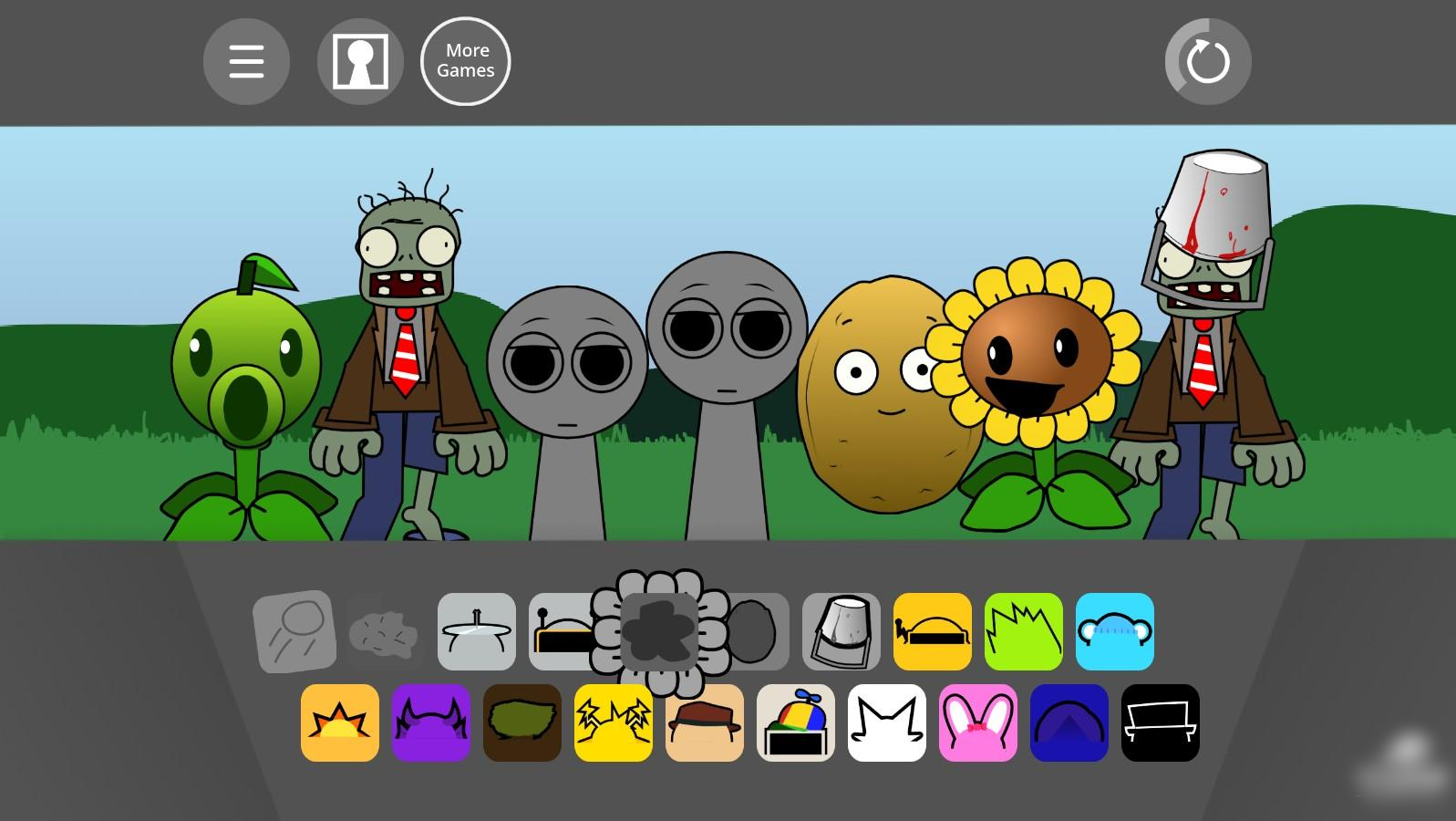Choose the white cat ears icon
The height and width of the screenshot is (821, 1456).
tap(887, 722)
